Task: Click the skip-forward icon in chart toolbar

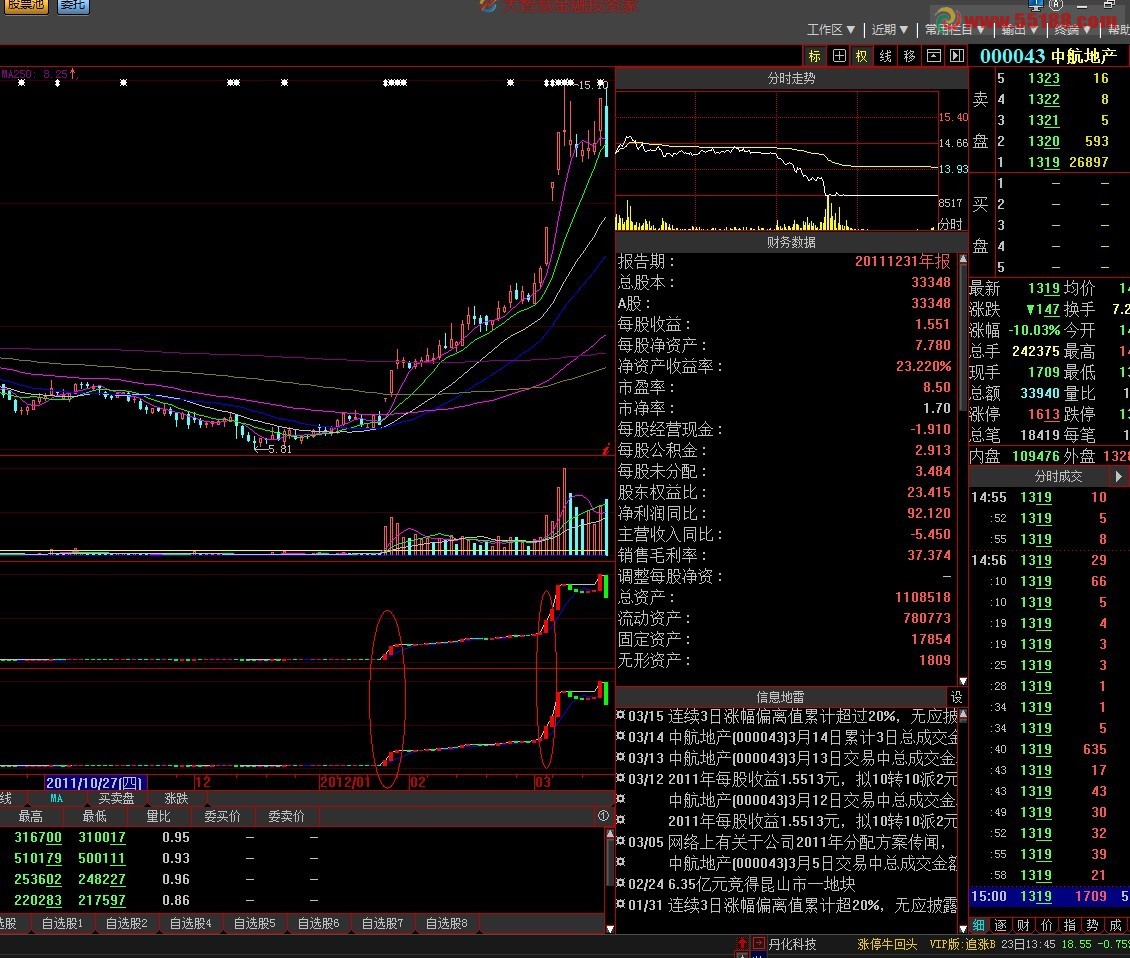Action: click(956, 57)
